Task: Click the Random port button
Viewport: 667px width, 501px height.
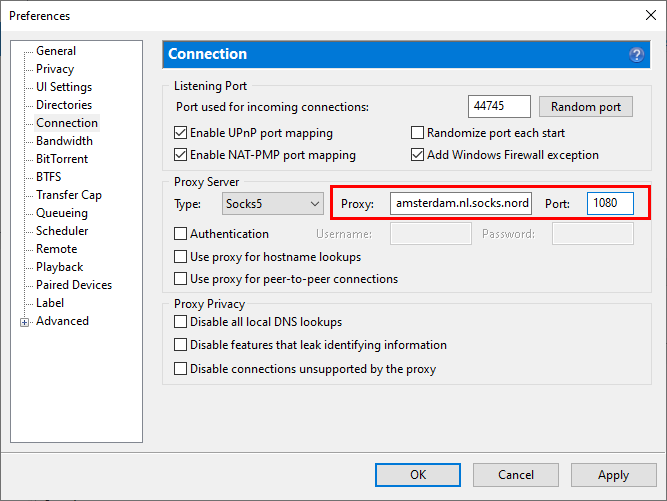Action: tap(585, 107)
